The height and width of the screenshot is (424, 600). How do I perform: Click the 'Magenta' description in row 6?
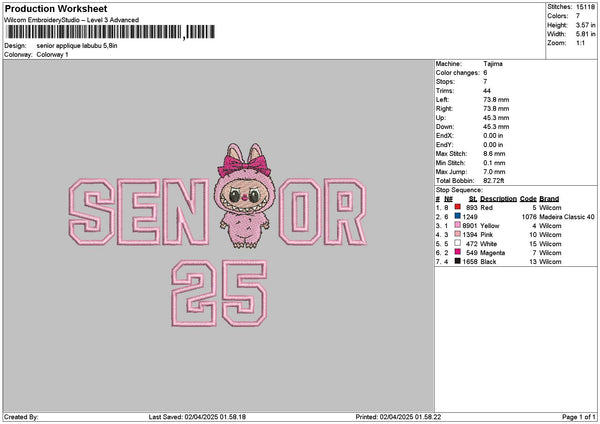(492, 253)
